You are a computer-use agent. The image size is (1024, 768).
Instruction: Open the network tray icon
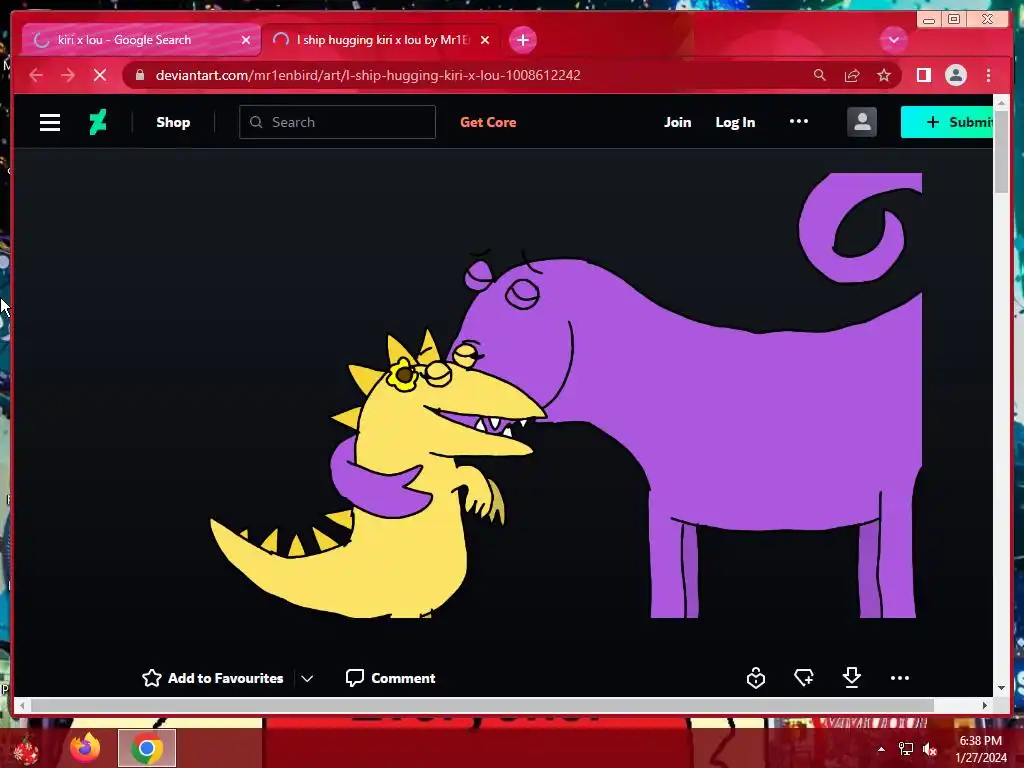(906, 749)
